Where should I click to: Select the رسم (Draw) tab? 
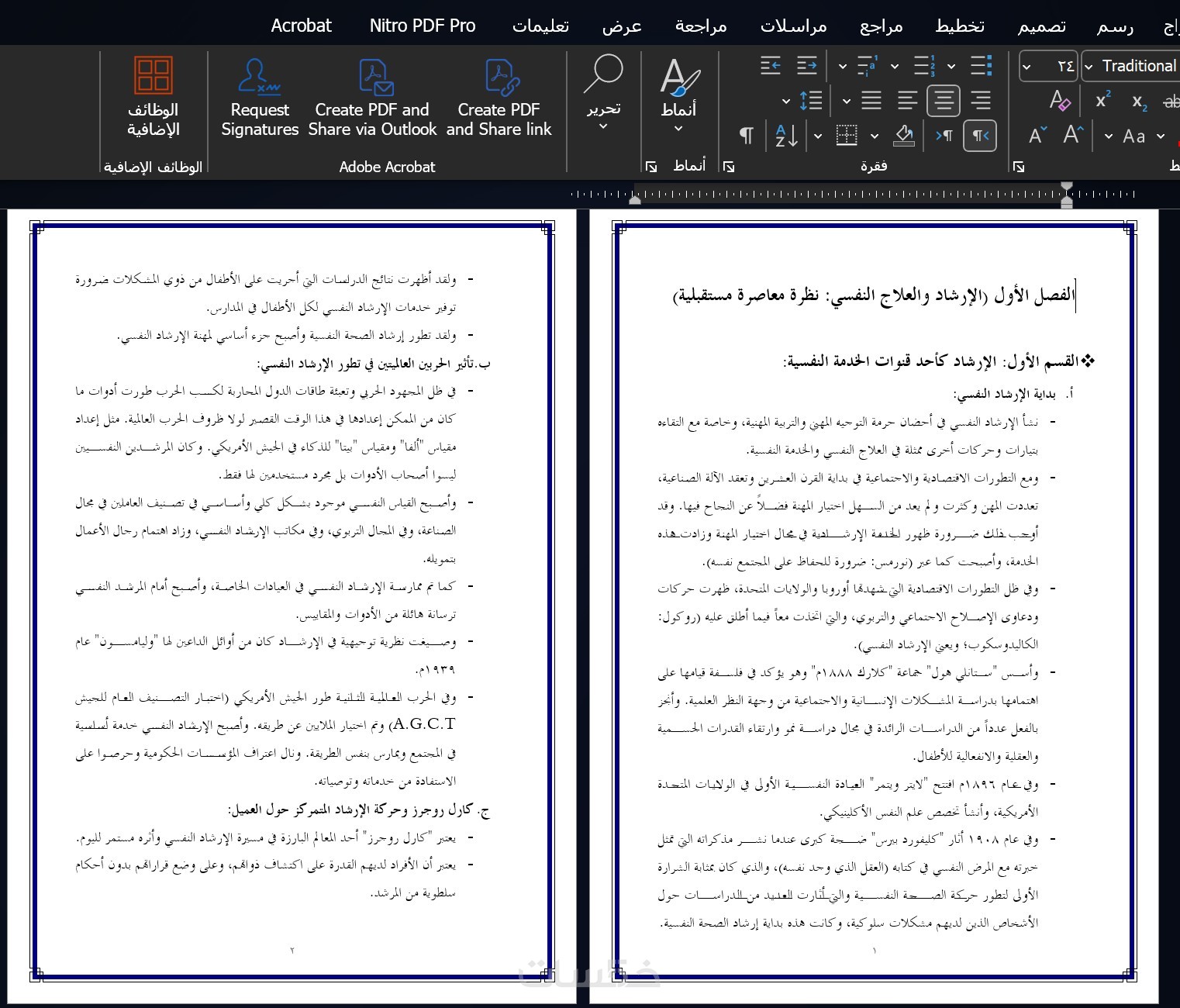(1115, 26)
